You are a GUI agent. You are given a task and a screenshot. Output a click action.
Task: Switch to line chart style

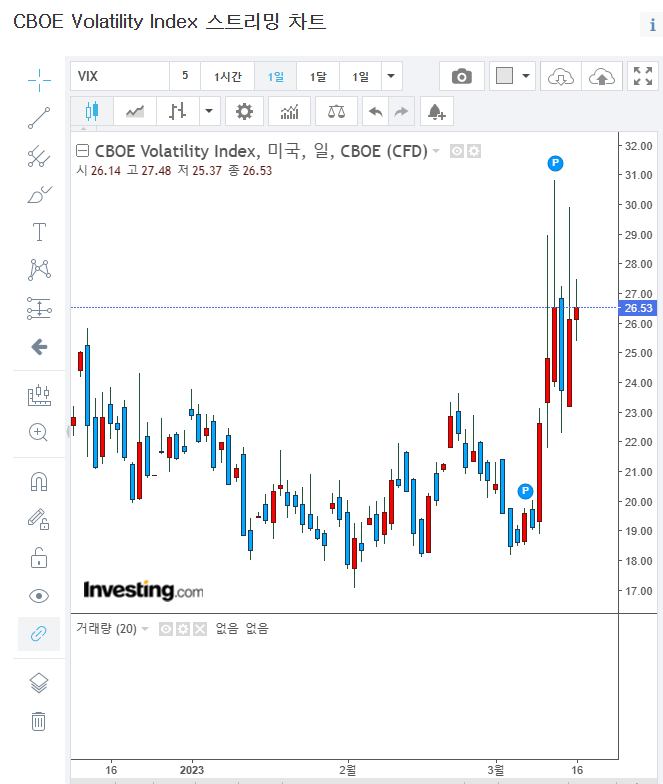(135, 111)
